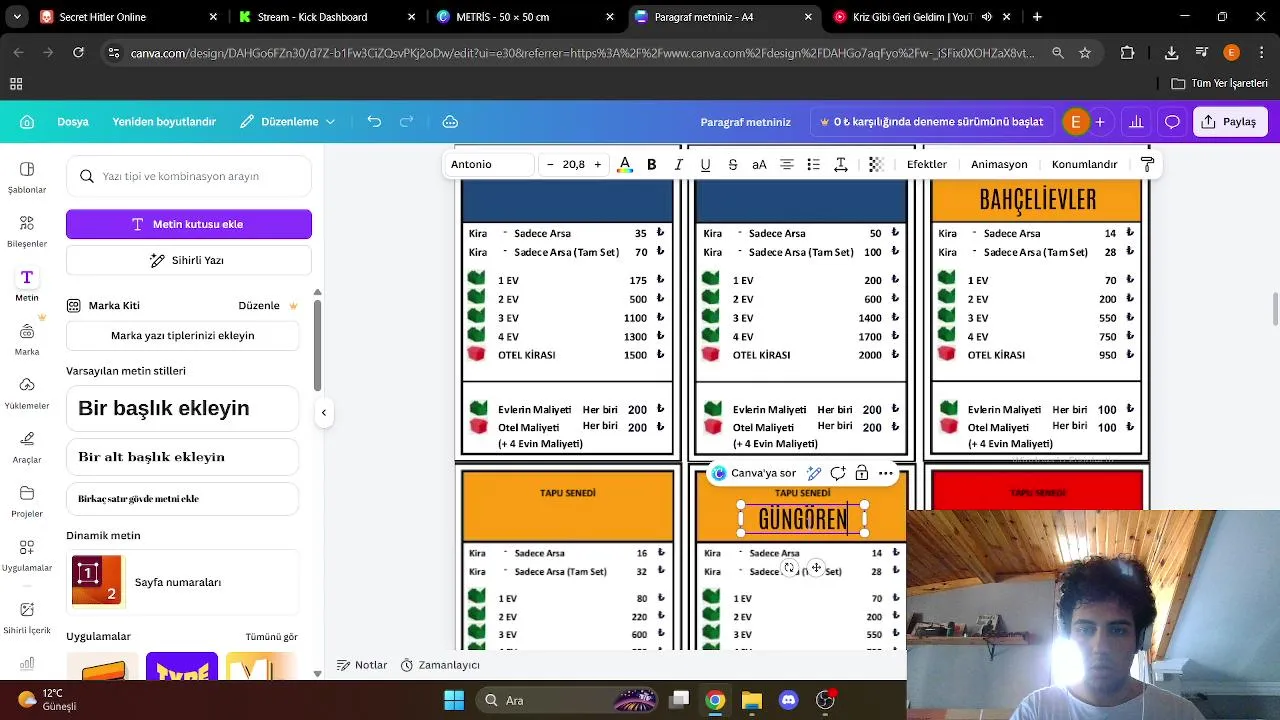1280x720 pixels.
Task: Open letter and line spacing options
Action: [x=841, y=164]
